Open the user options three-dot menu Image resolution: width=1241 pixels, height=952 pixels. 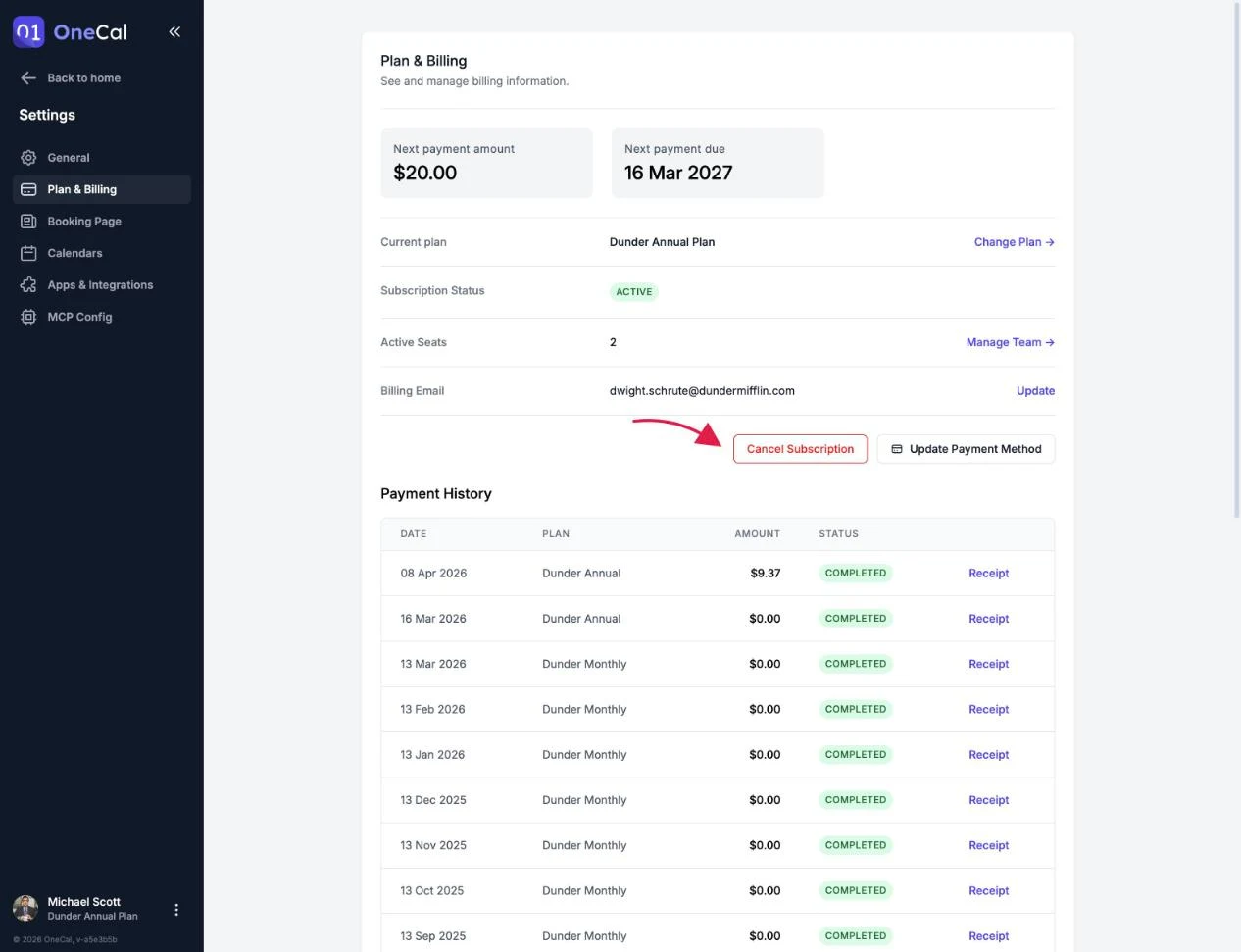click(176, 910)
